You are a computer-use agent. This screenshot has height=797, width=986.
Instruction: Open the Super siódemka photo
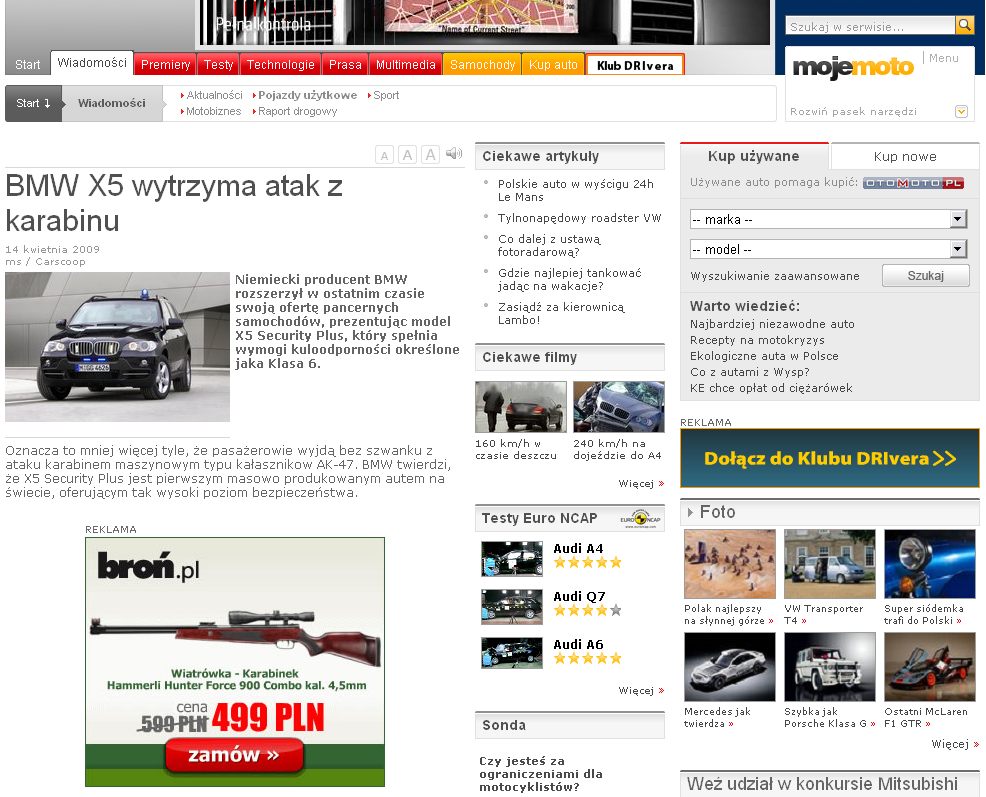(x=930, y=564)
